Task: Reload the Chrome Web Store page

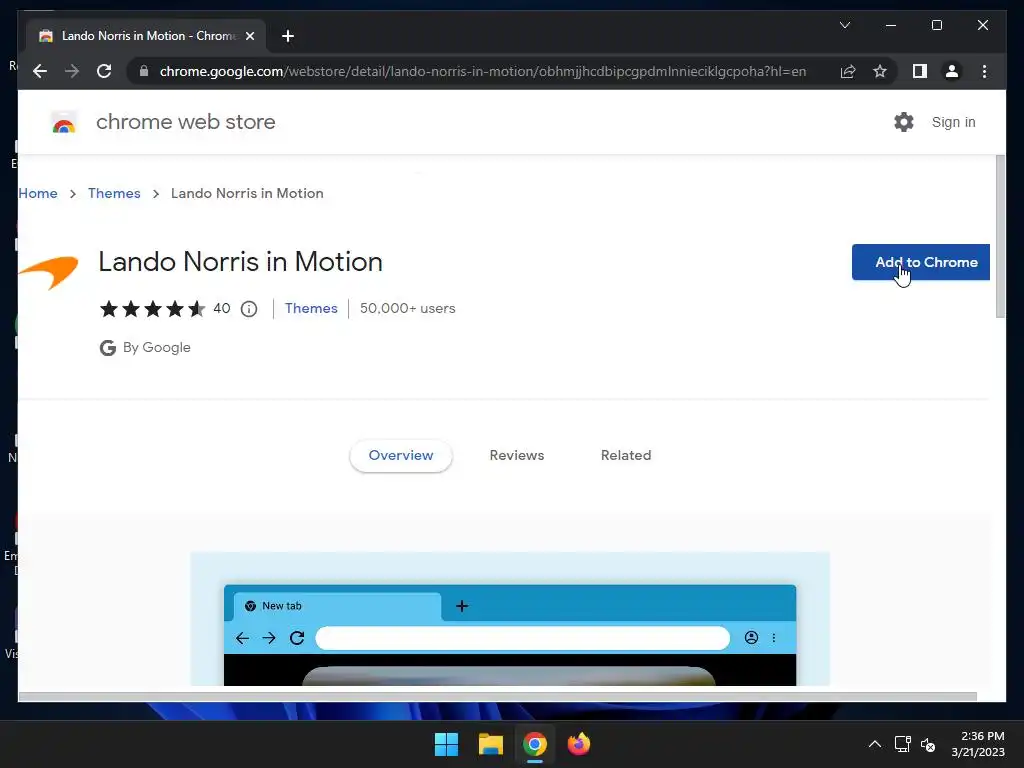Action: click(x=104, y=71)
